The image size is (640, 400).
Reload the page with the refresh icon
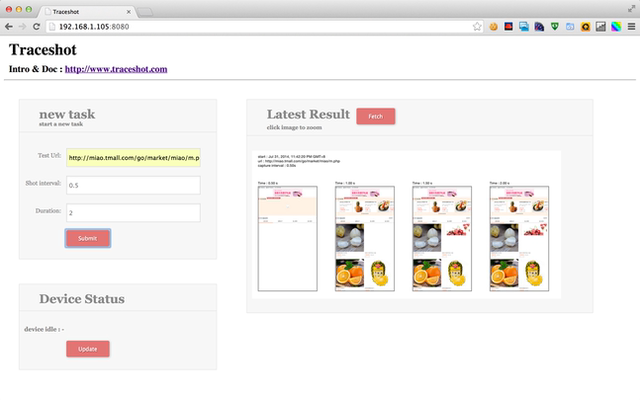click(36, 27)
